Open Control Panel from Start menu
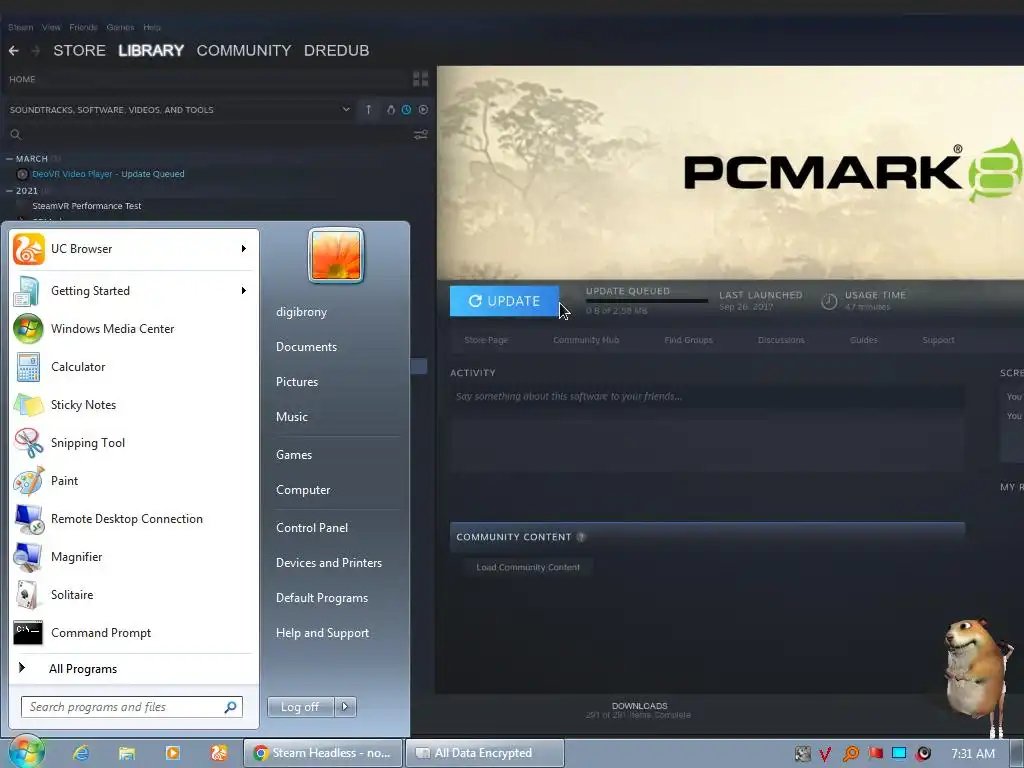The width and height of the screenshot is (1024, 768). 312,528
